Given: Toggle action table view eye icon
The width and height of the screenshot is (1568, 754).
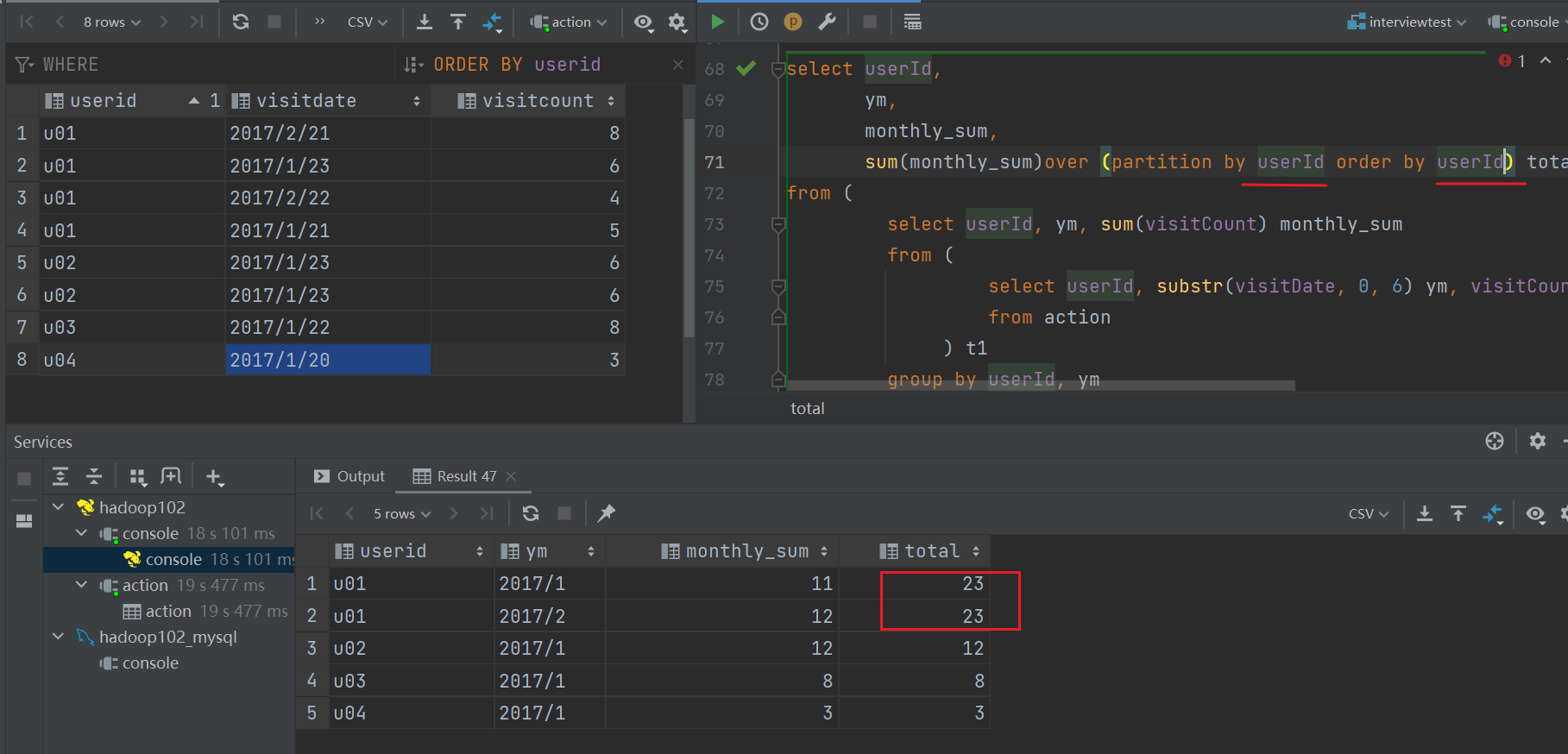Looking at the screenshot, I should pyautogui.click(x=644, y=22).
